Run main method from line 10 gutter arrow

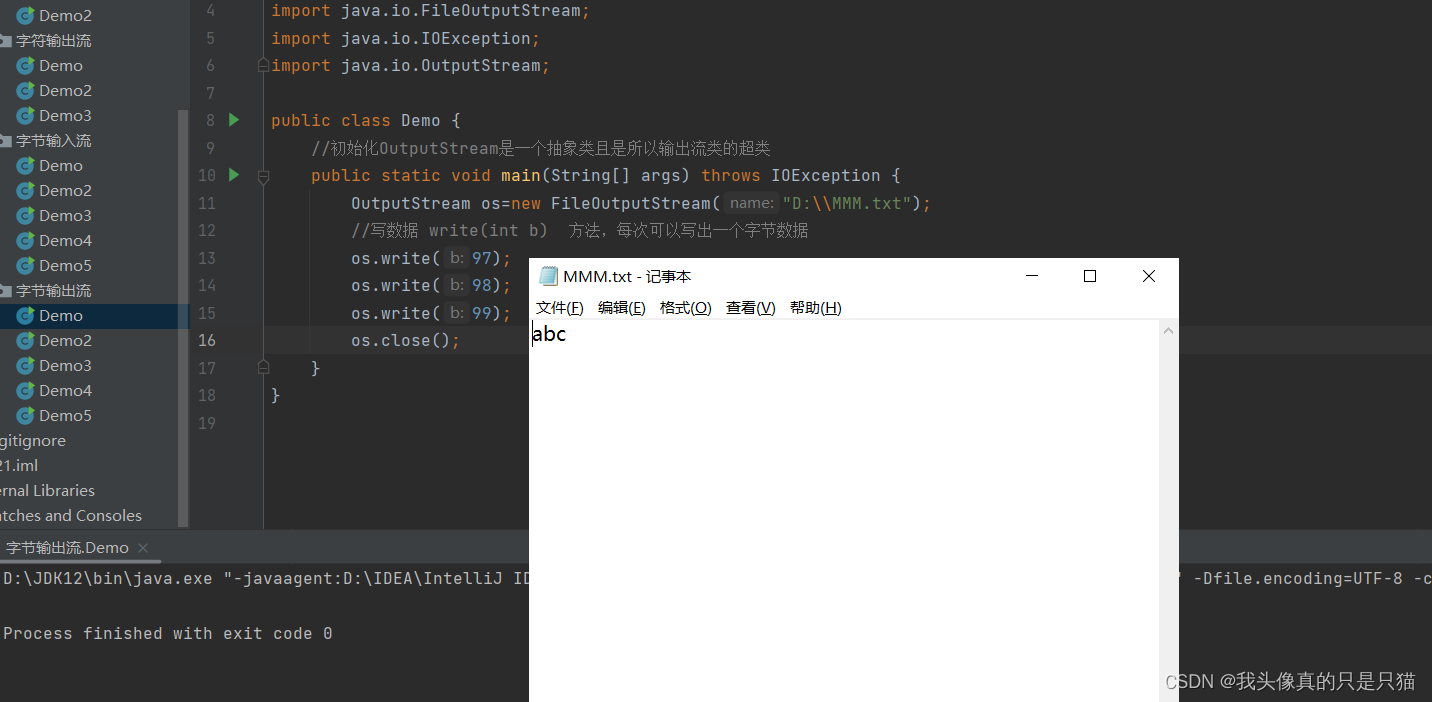tap(234, 175)
